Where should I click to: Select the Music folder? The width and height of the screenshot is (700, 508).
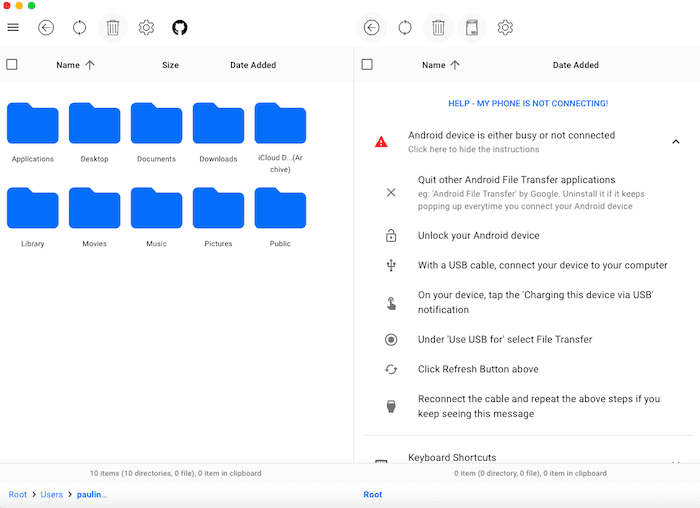coord(156,218)
